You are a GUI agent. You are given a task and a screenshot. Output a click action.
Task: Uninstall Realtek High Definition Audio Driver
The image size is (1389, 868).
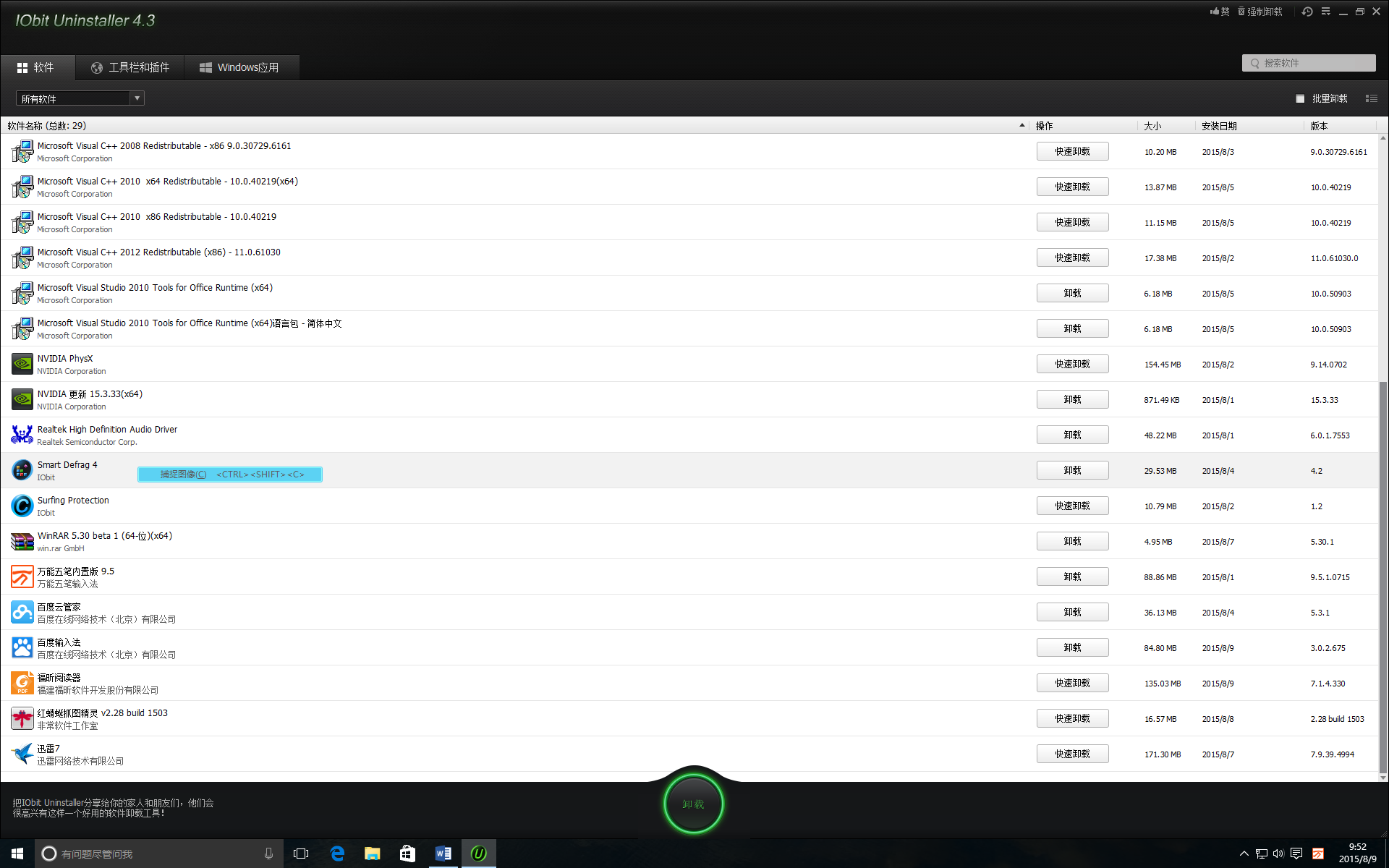click(1072, 435)
